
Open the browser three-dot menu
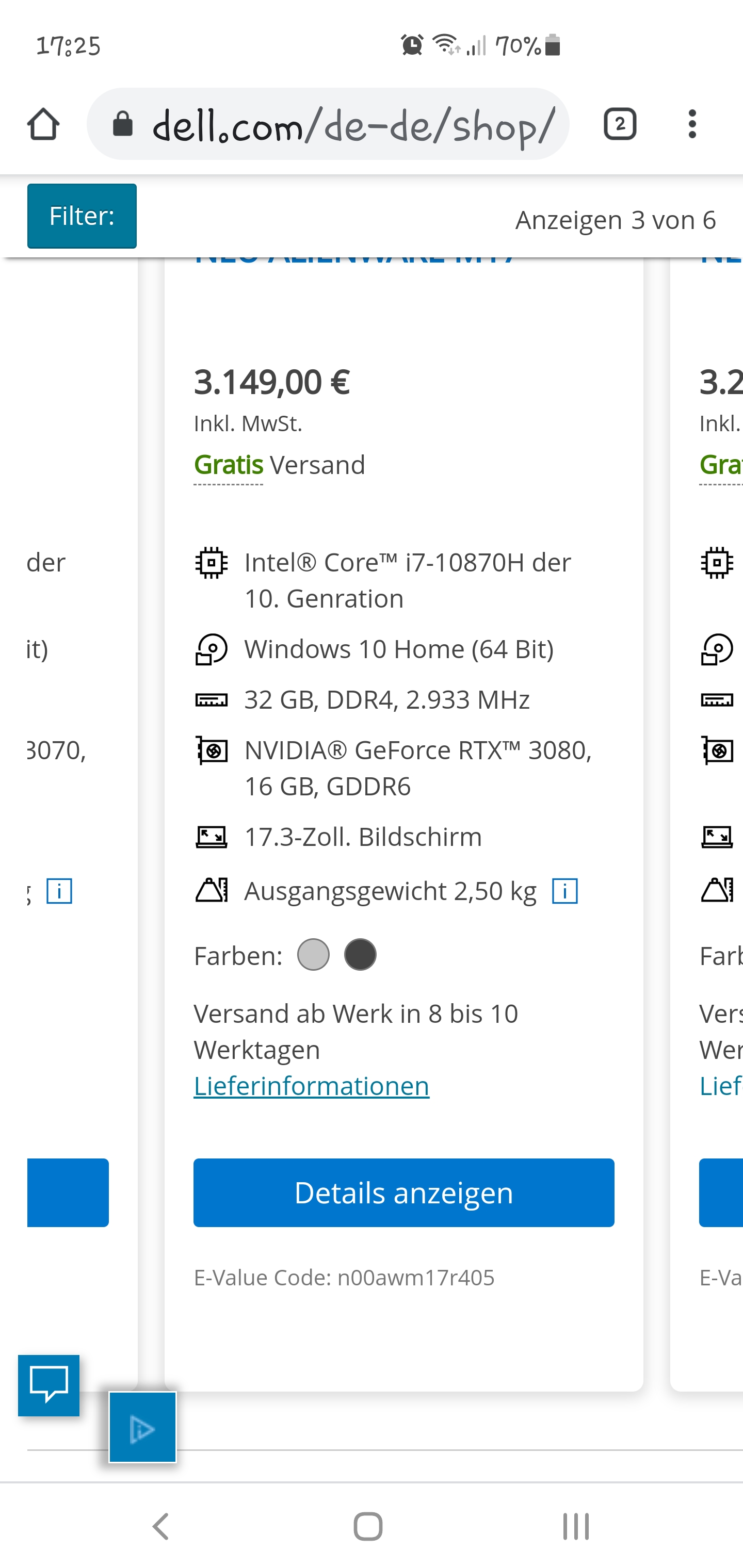click(692, 124)
